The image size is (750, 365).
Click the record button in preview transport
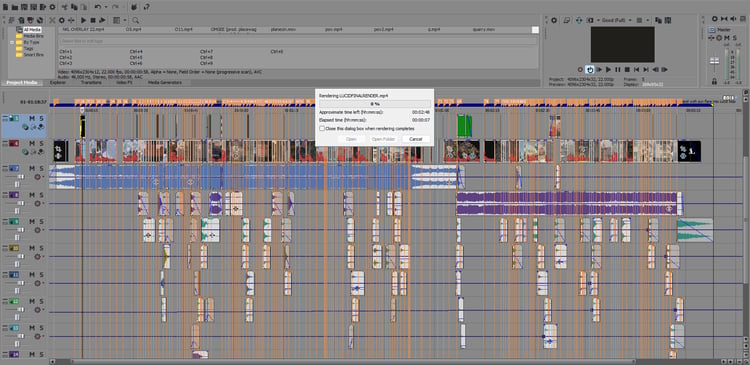[580, 69]
